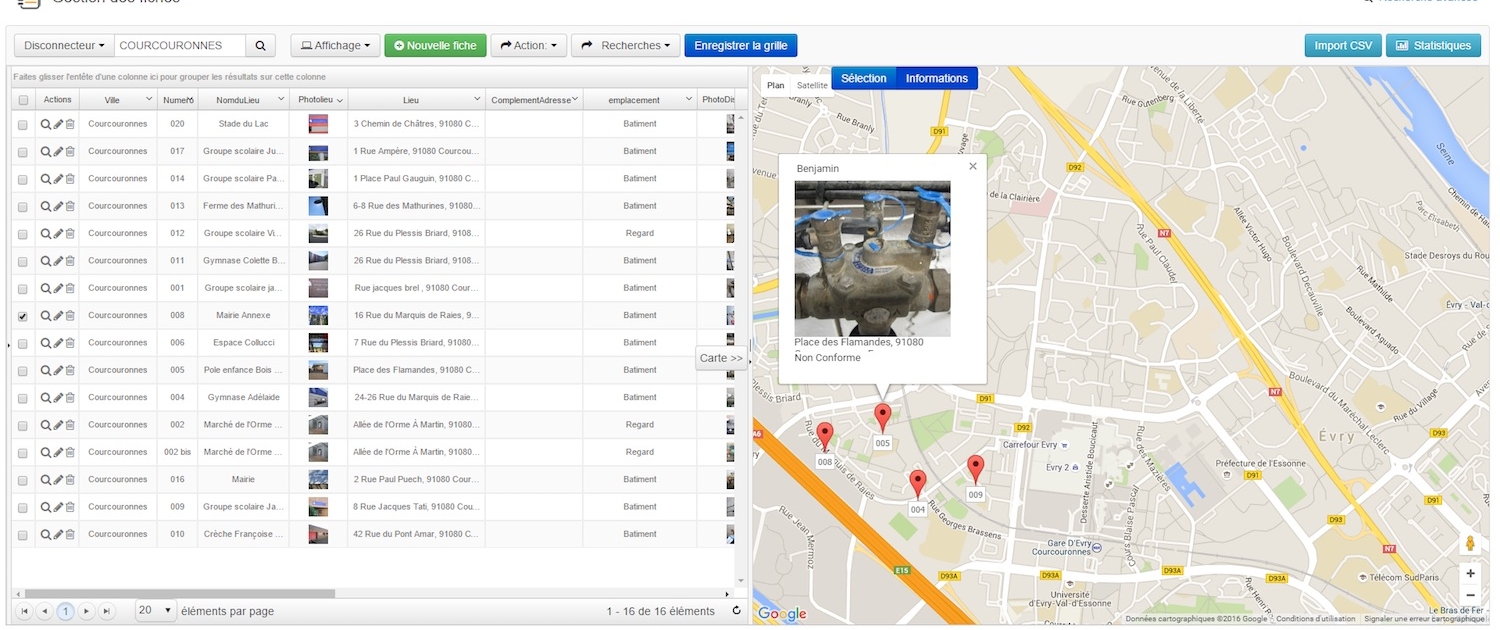
Task: Go to next grid page
Action: click(x=87, y=611)
